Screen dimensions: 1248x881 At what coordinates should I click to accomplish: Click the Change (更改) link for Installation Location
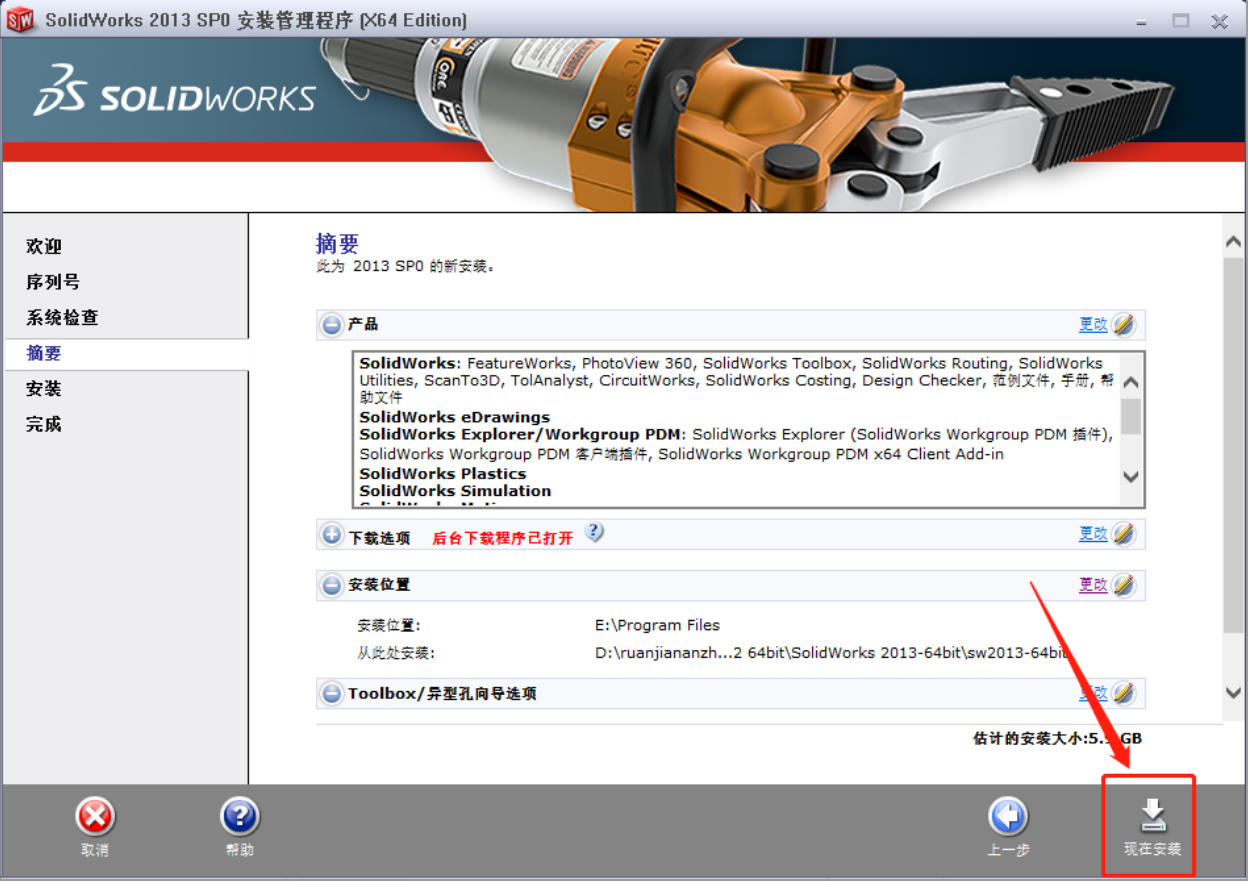coord(1092,585)
